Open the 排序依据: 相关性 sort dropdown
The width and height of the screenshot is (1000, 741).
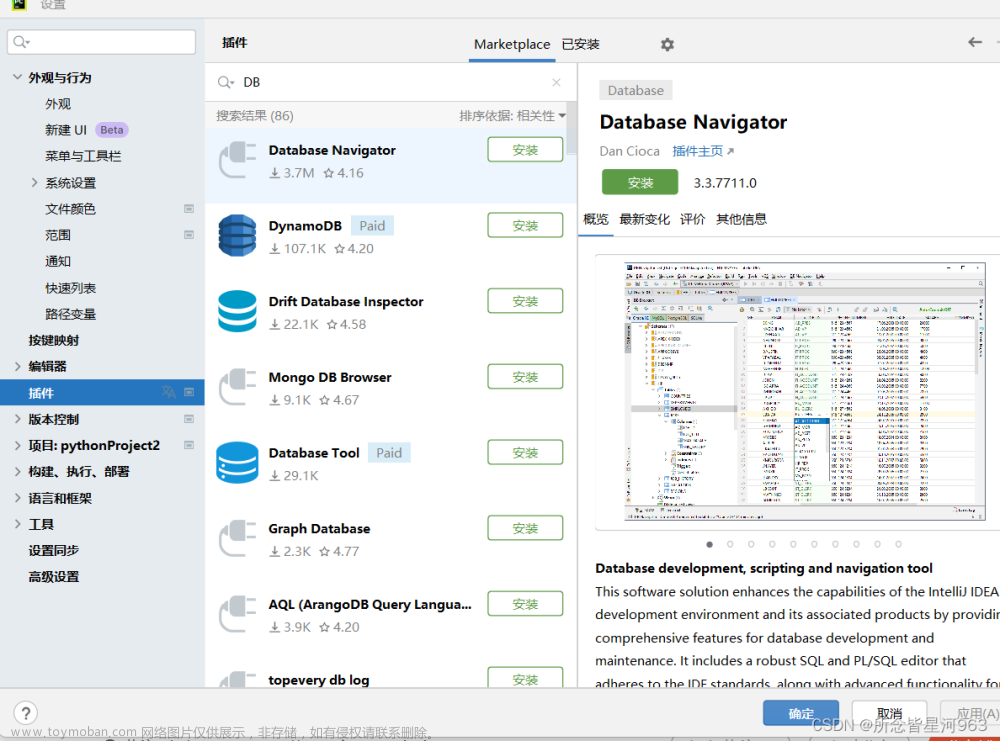click(x=512, y=115)
